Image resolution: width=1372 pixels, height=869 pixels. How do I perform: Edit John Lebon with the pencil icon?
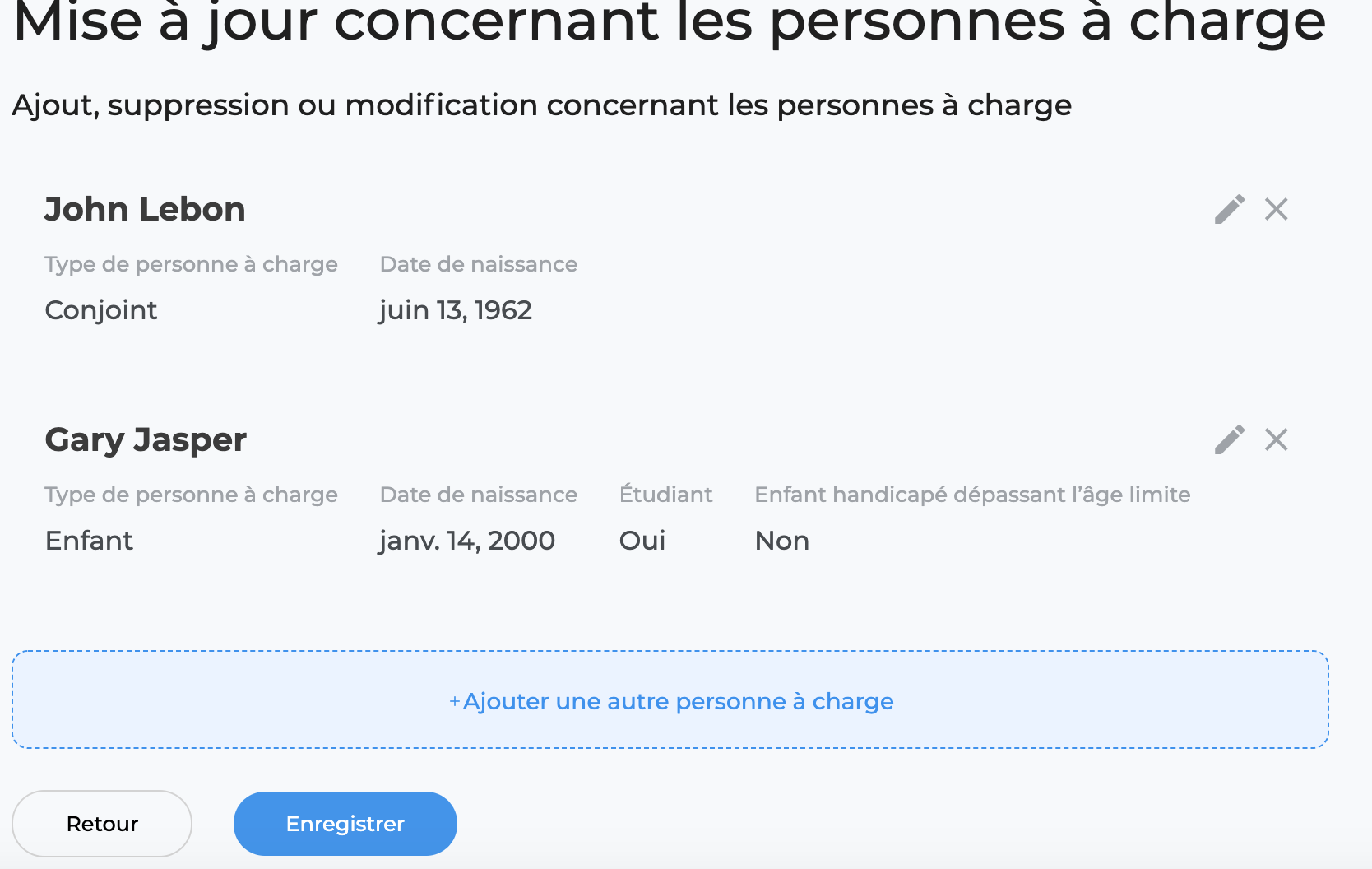(x=1230, y=209)
